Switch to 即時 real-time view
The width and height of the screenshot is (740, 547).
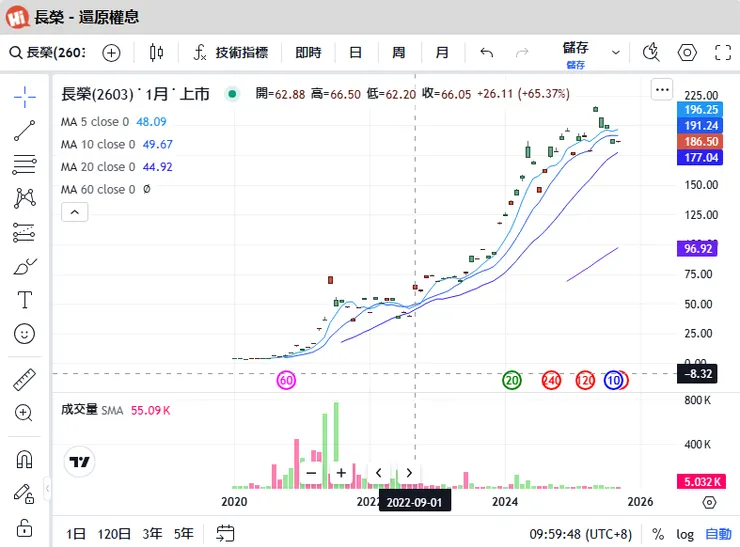pyautogui.click(x=308, y=52)
